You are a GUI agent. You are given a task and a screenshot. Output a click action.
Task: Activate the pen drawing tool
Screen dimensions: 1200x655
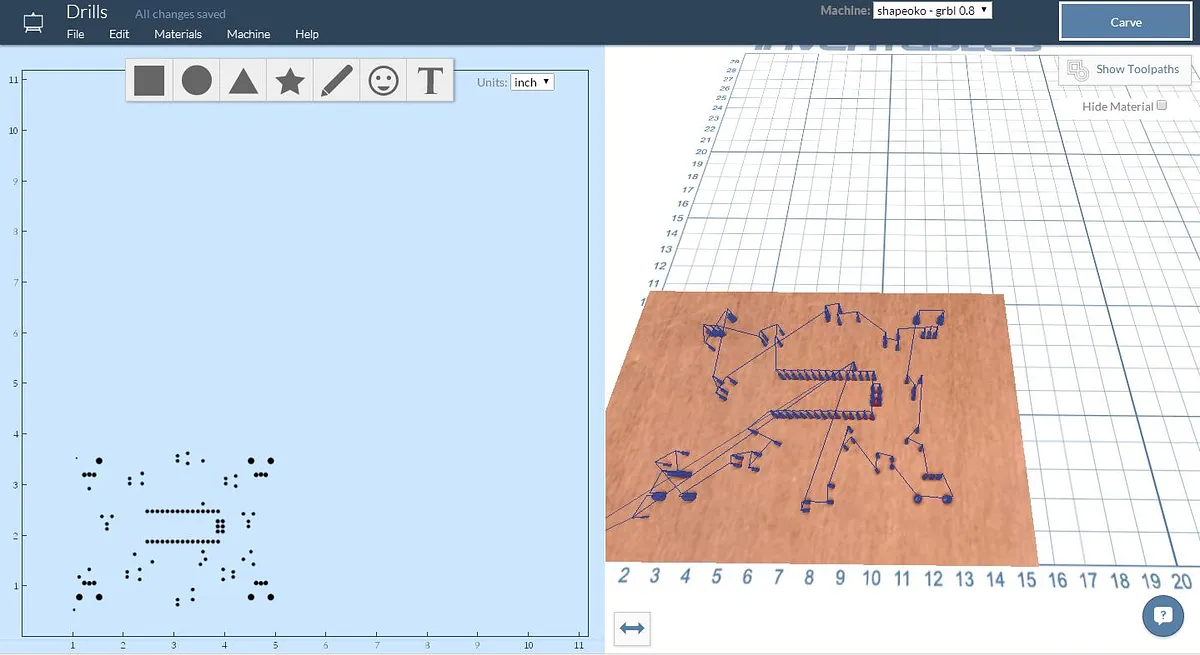(336, 80)
